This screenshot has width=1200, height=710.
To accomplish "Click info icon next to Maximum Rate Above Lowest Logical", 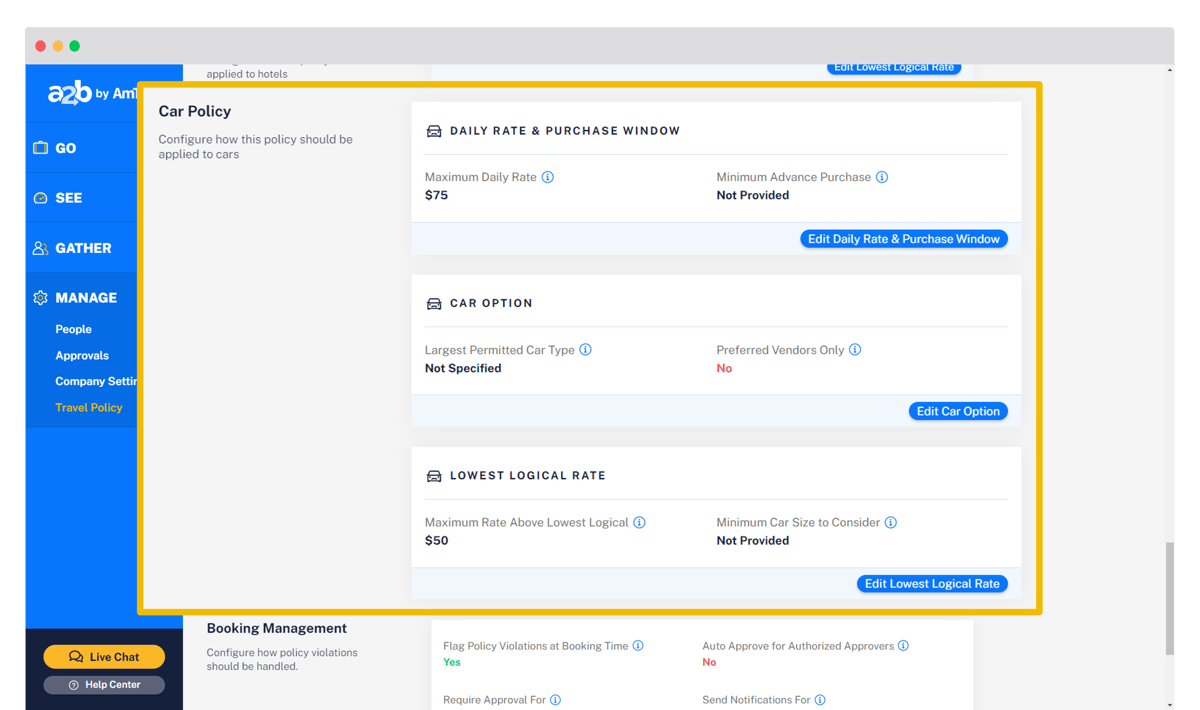I will click(640, 523).
